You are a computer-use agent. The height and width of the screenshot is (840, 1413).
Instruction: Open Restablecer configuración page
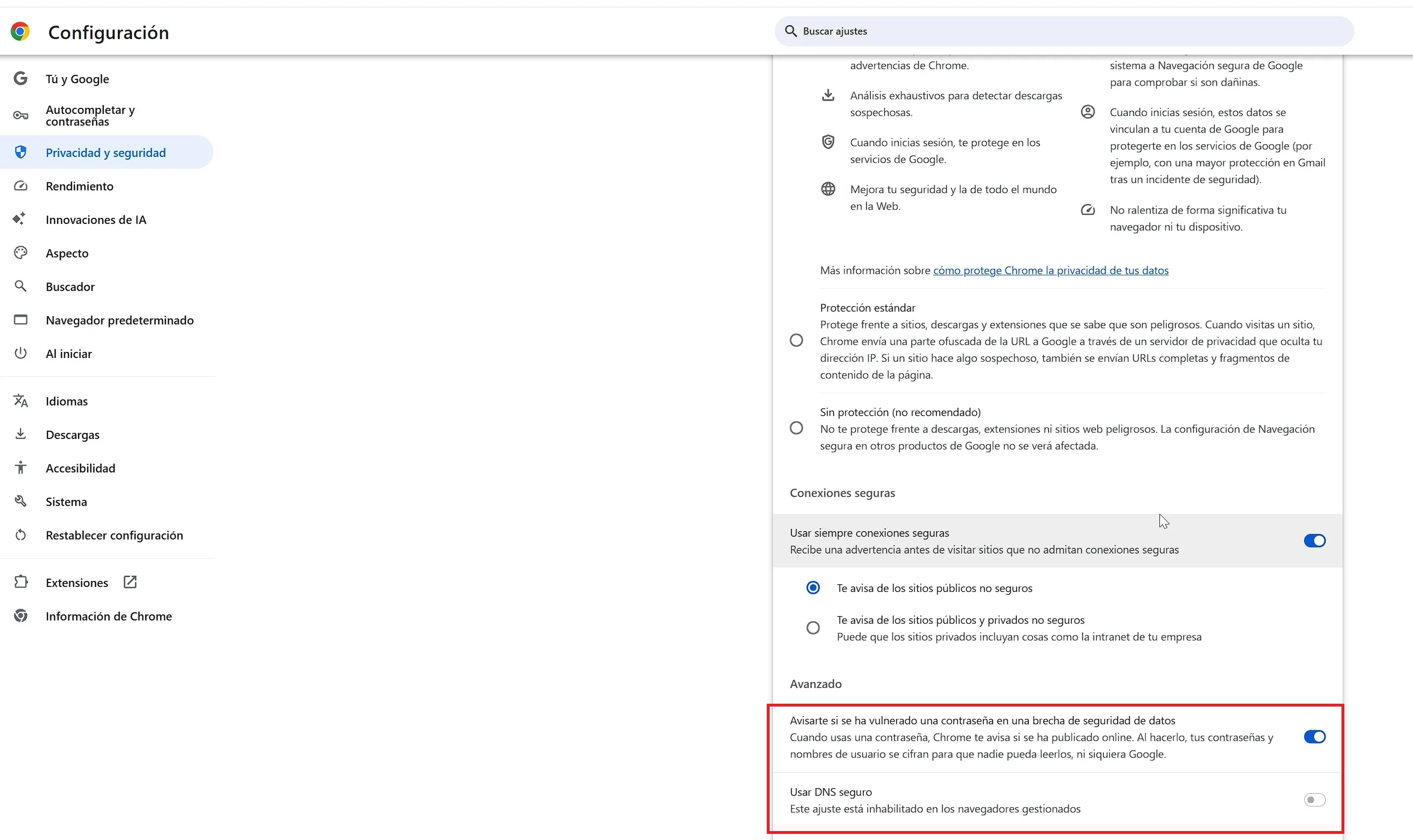[x=107, y=535]
